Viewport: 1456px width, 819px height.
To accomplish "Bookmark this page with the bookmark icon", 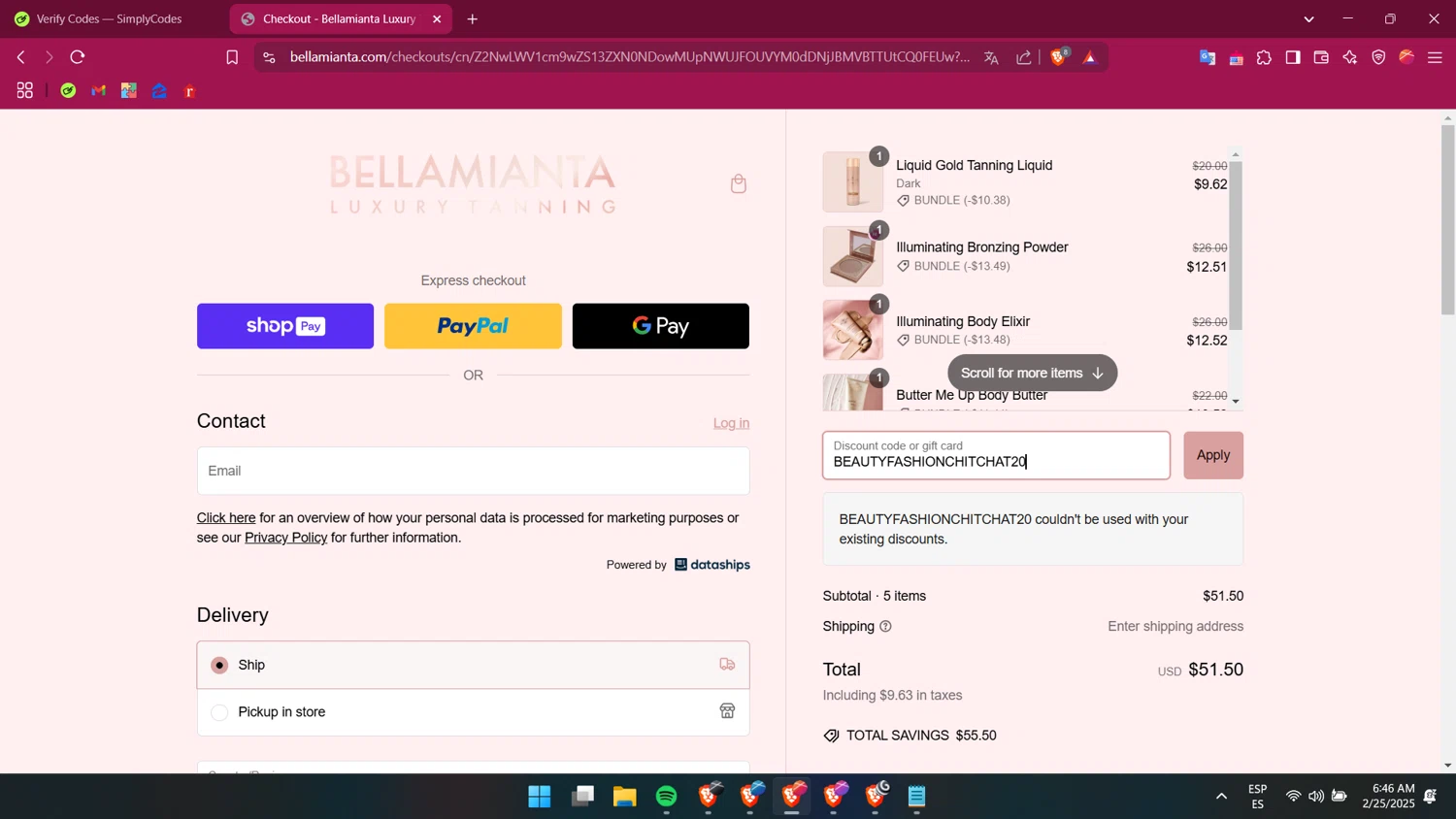I will 232,57.
